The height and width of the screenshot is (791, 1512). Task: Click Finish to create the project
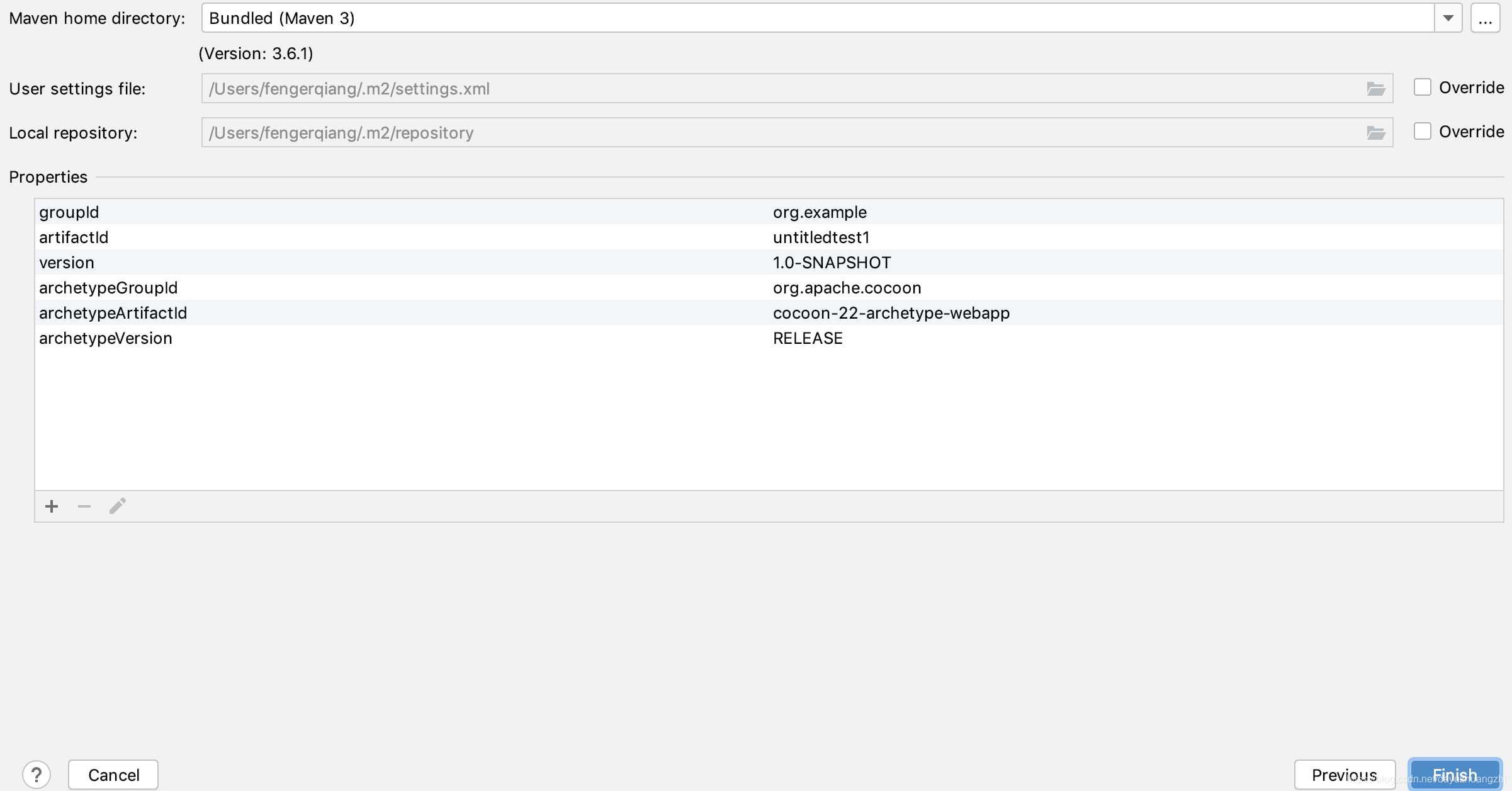(x=1455, y=775)
